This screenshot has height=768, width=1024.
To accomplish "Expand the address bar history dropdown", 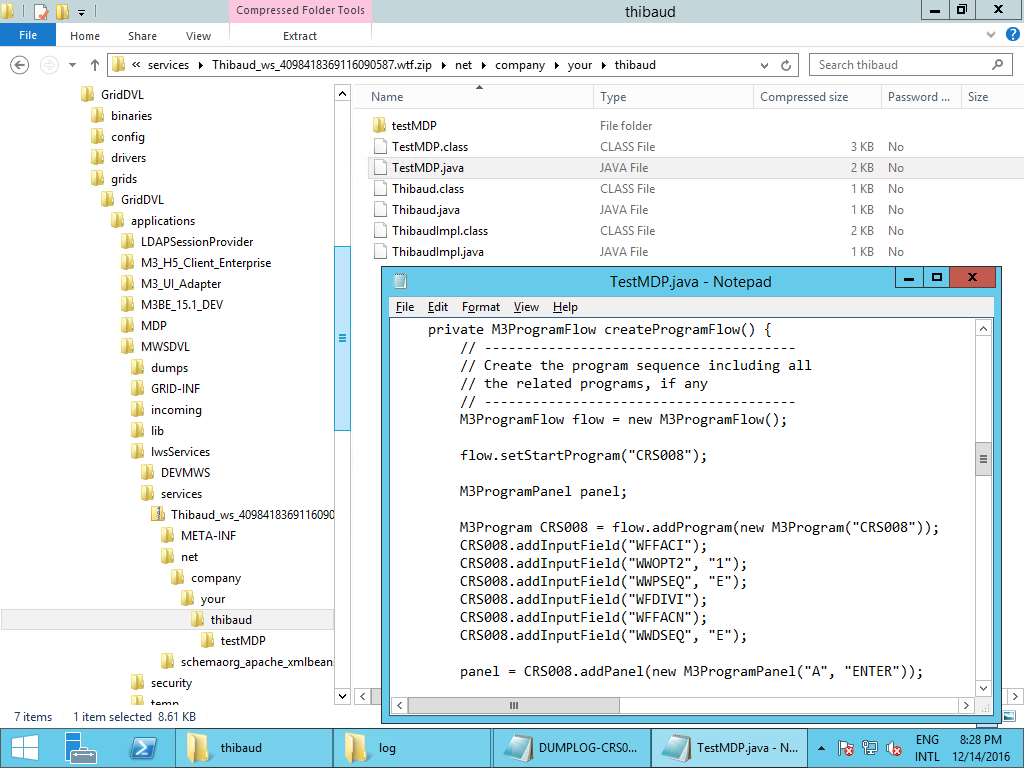I will tap(763, 65).
